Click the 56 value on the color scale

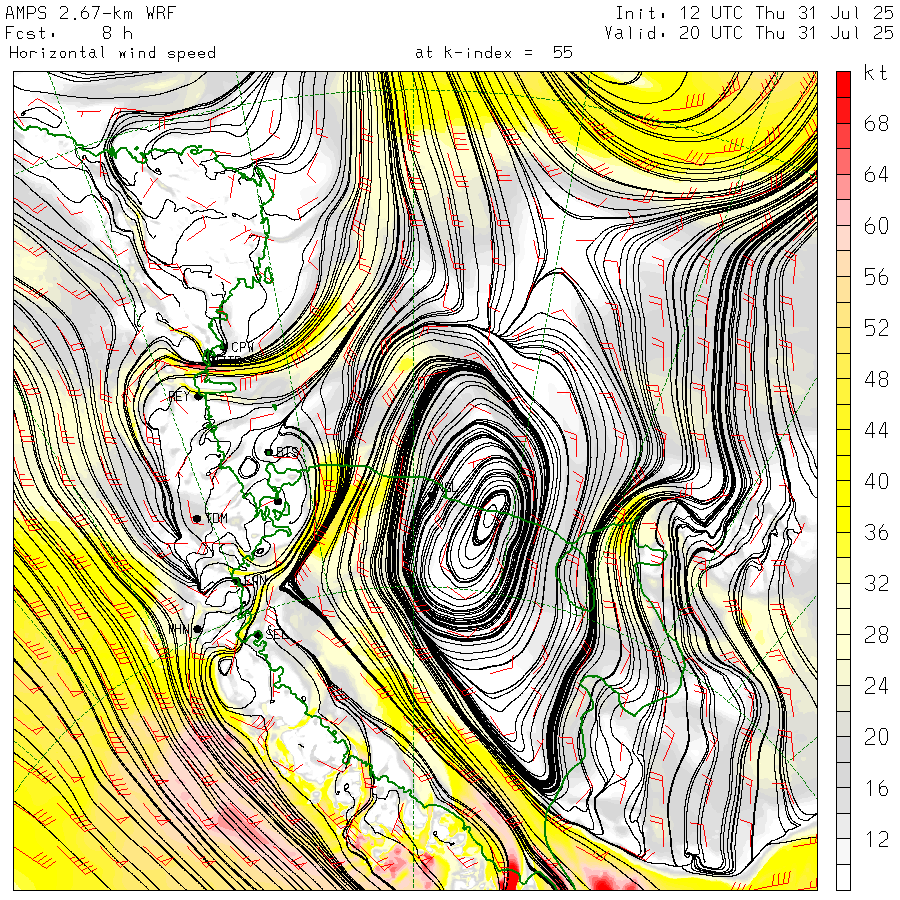pyautogui.click(x=876, y=277)
